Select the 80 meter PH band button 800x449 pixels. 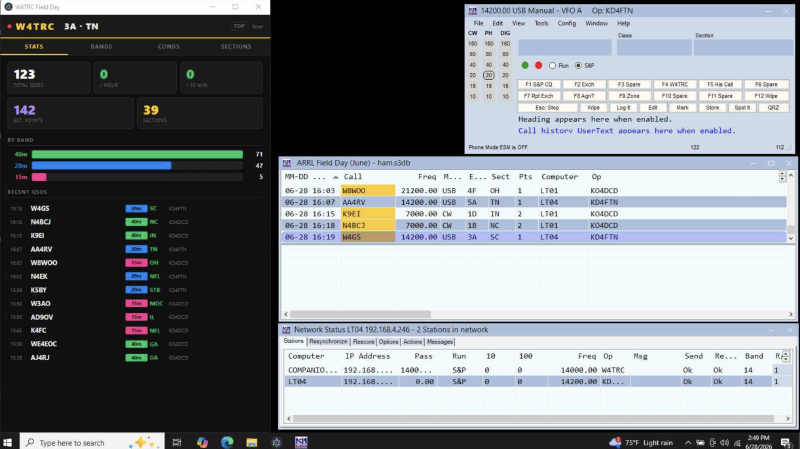pyautogui.click(x=489, y=54)
